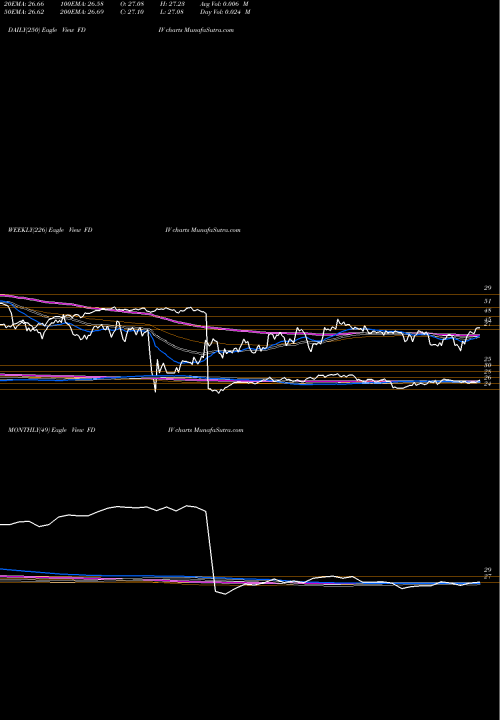Click the MONTHLY(49) chart title
Viewport: 500px width, 720px height.
[x=51, y=430]
